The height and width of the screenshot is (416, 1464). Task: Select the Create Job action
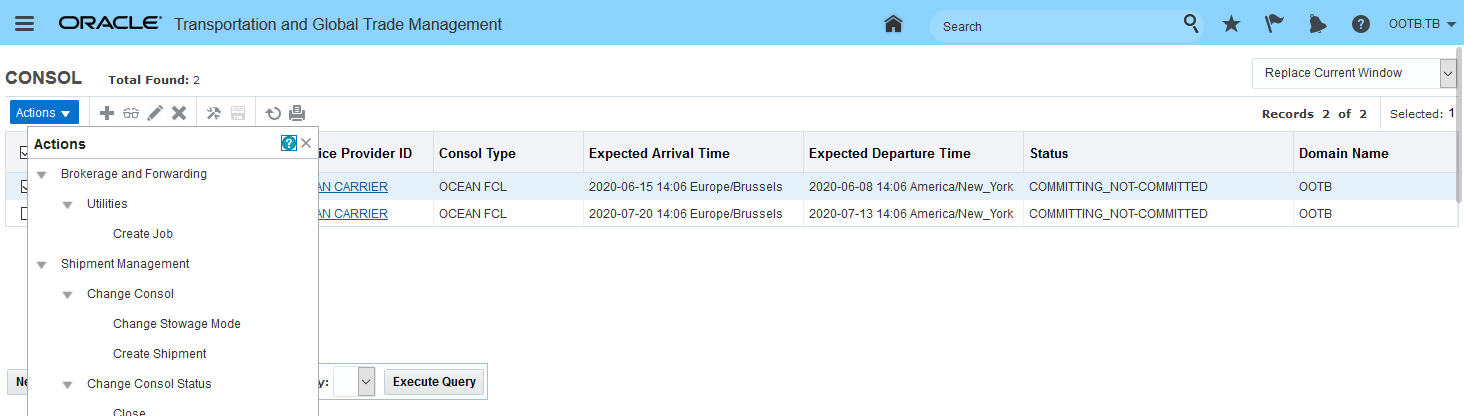coord(143,234)
